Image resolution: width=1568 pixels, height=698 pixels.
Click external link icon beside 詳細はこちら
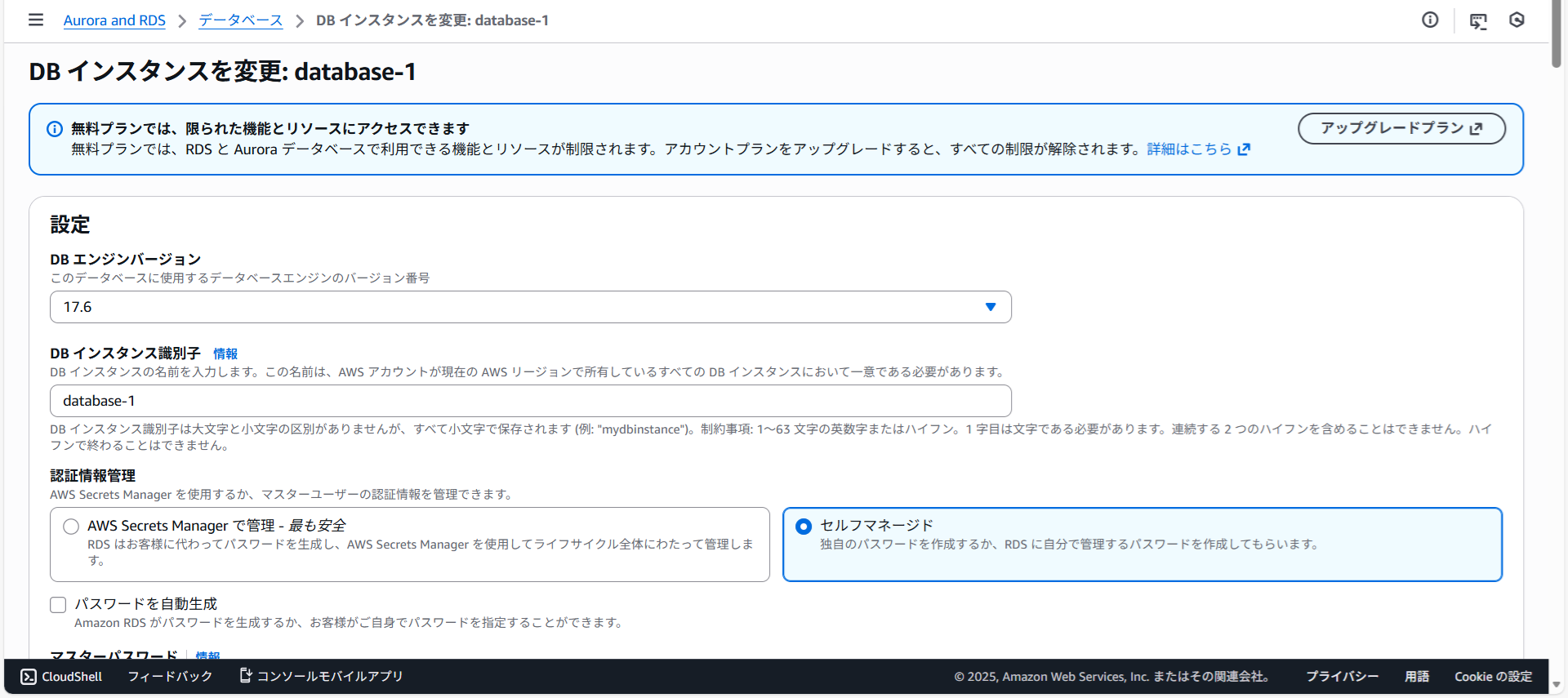coord(1244,149)
